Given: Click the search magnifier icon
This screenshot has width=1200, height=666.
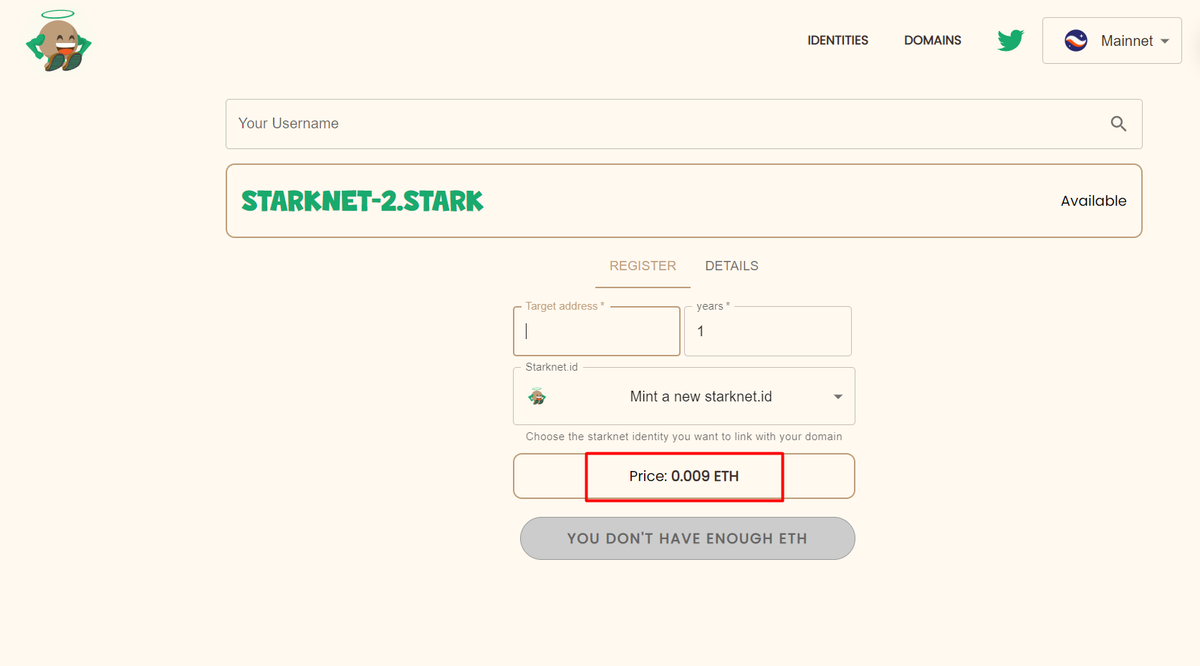Looking at the screenshot, I should [1118, 124].
